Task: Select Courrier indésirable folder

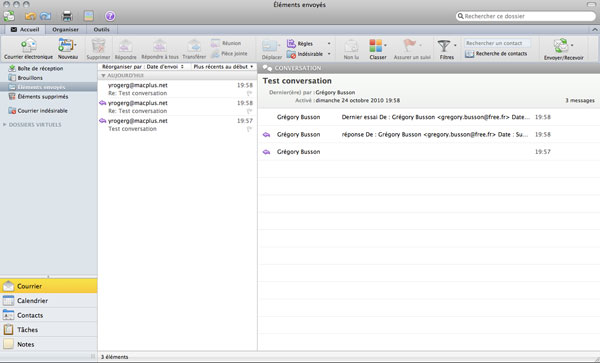Action: [49, 111]
